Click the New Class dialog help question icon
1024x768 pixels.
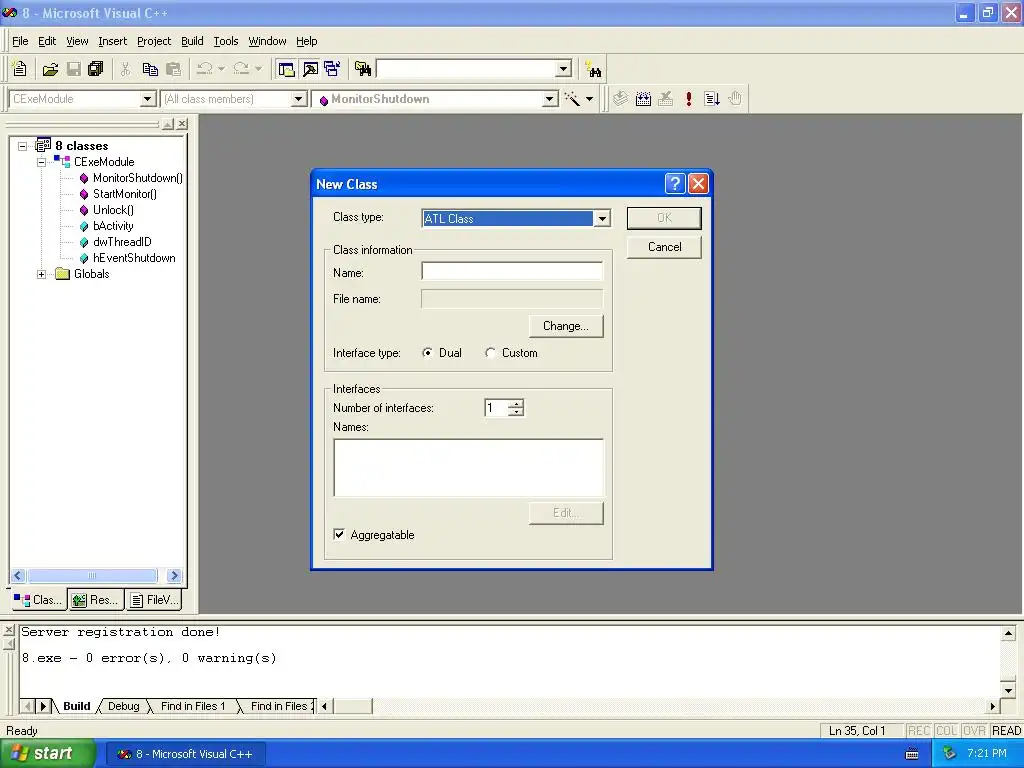[675, 184]
